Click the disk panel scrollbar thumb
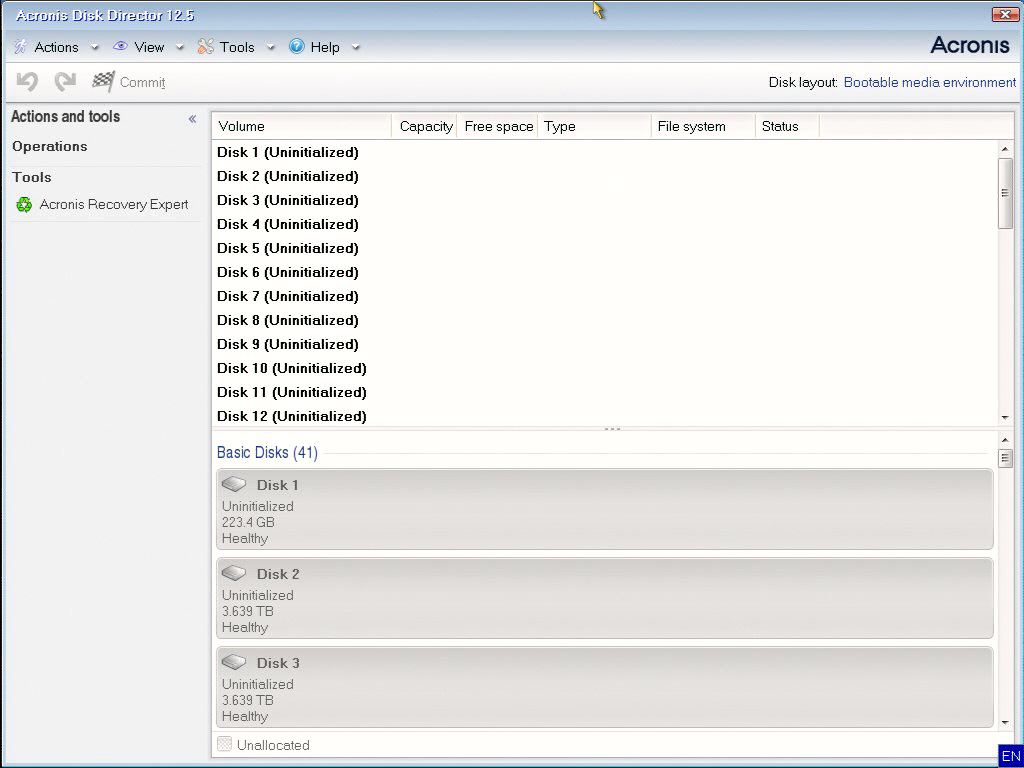 tap(1005, 458)
